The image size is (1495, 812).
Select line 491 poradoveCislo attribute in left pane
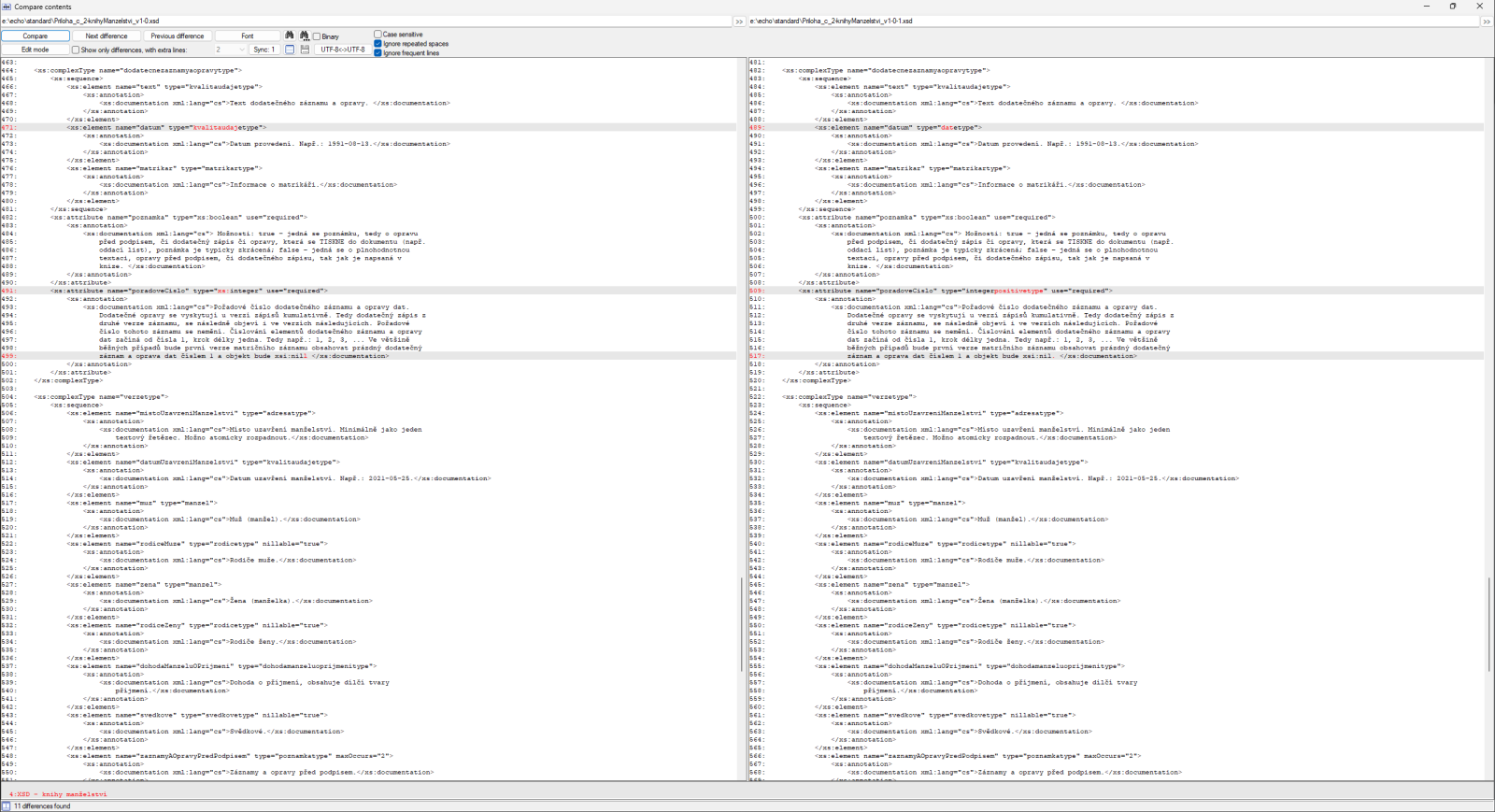point(368,291)
